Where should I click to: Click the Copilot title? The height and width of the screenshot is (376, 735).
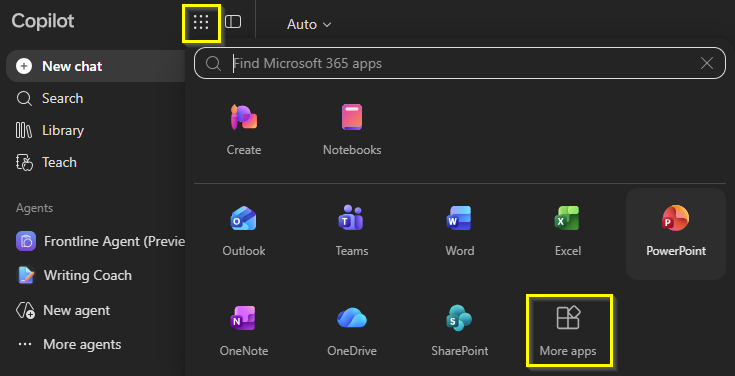click(43, 21)
